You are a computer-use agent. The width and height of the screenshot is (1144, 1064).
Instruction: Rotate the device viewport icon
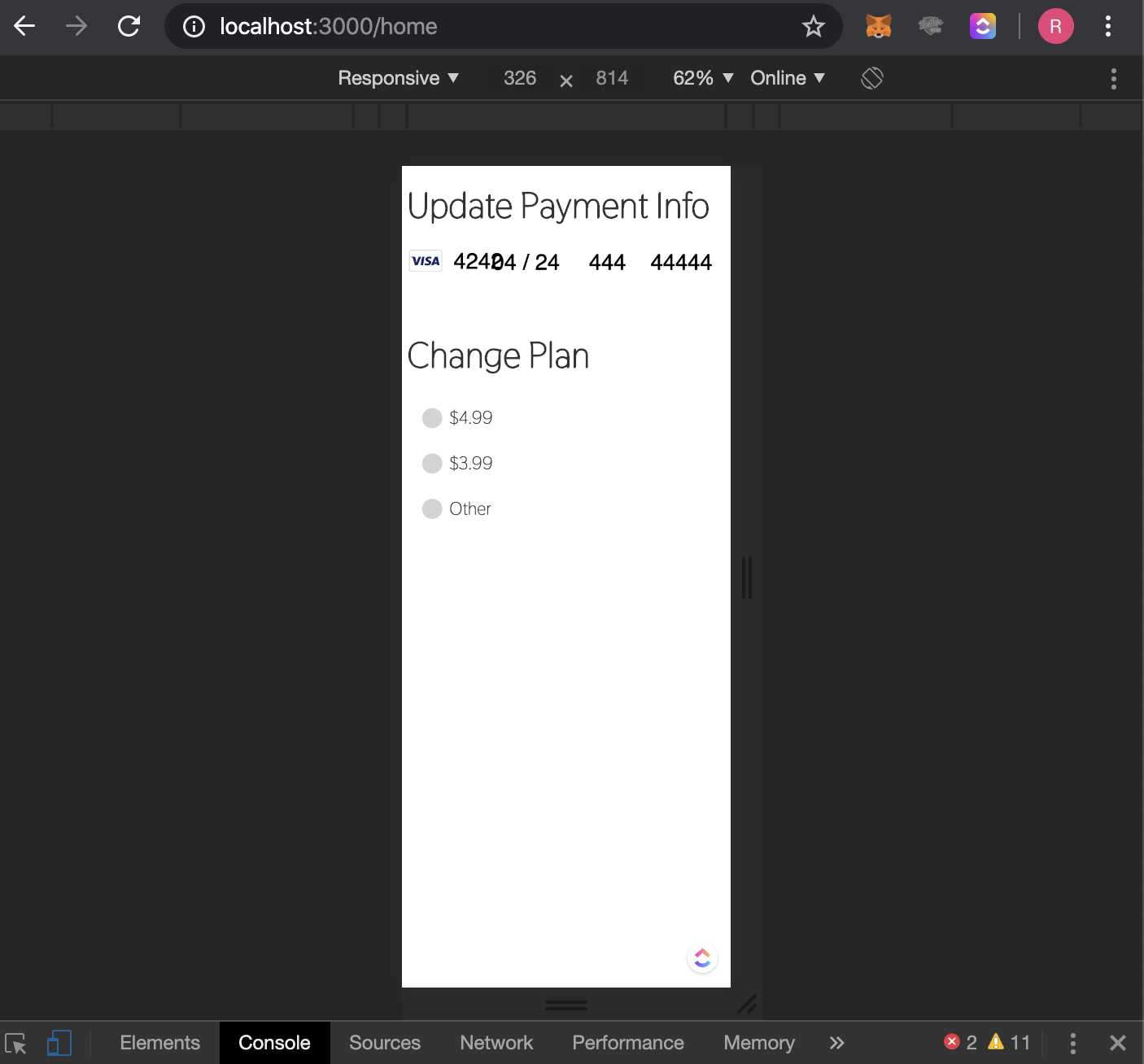(x=872, y=78)
